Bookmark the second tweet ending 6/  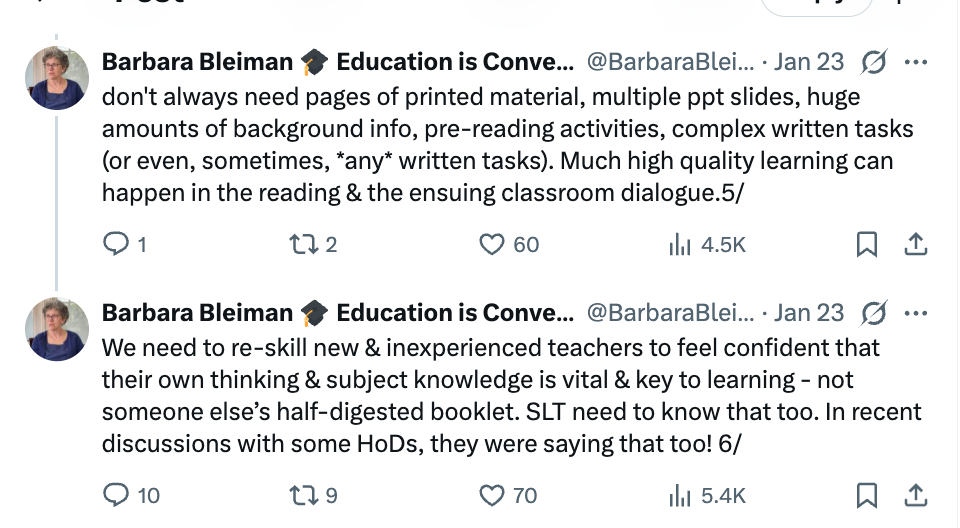pos(868,494)
